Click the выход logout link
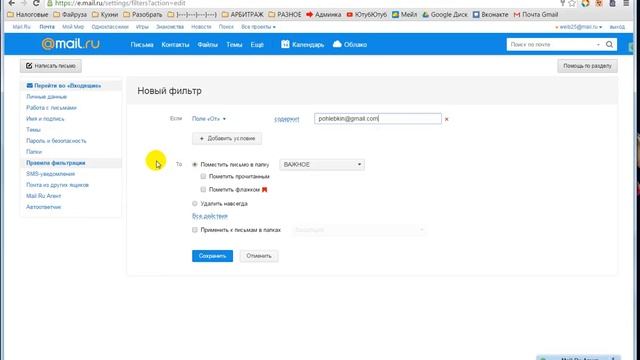This screenshot has height=360, width=640. click(617, 27)
